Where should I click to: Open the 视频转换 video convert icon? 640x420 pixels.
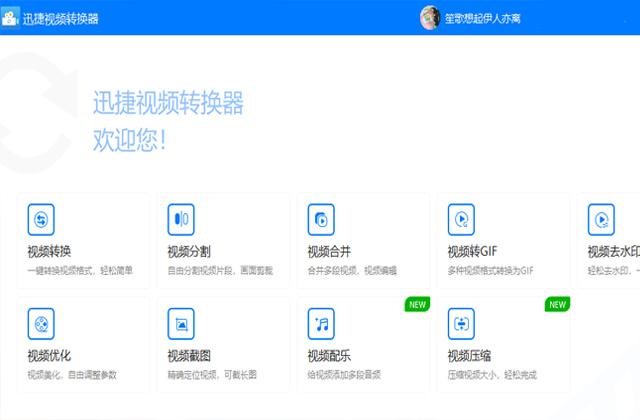tap(41, 220)
